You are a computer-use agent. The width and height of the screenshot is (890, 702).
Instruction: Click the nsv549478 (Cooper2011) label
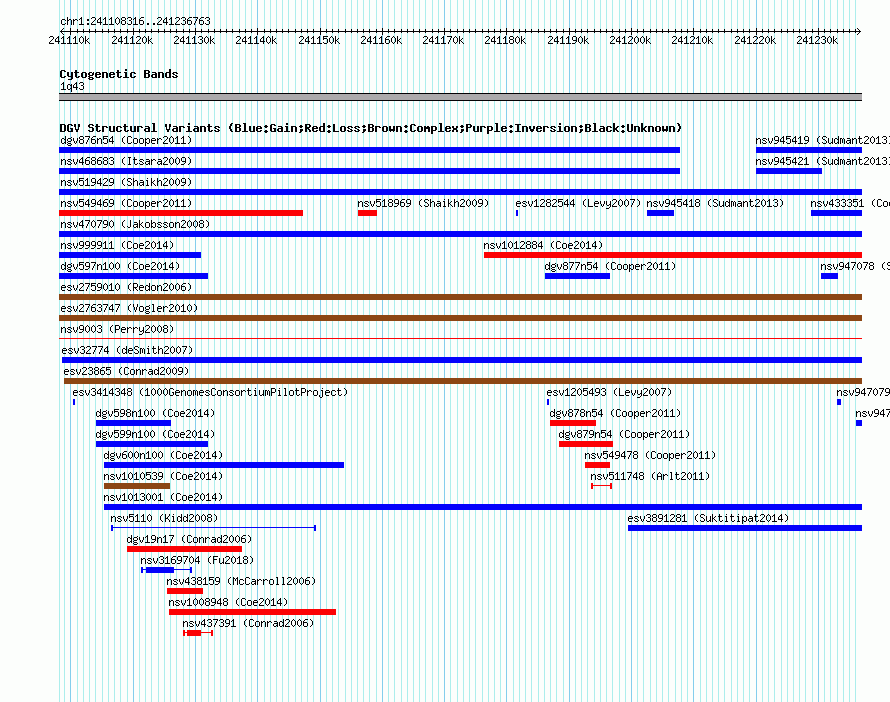click(650, 455)
